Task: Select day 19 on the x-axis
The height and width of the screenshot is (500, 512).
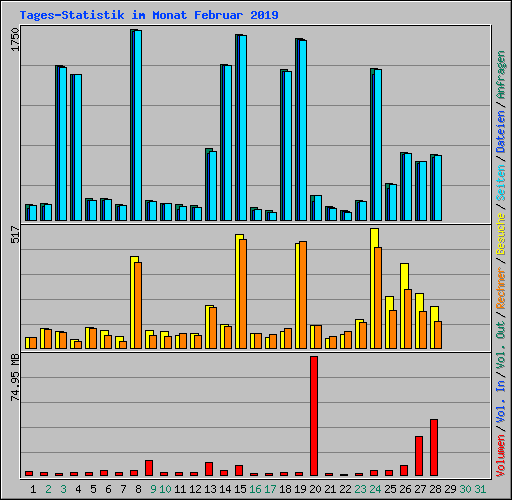Action: 300,489
